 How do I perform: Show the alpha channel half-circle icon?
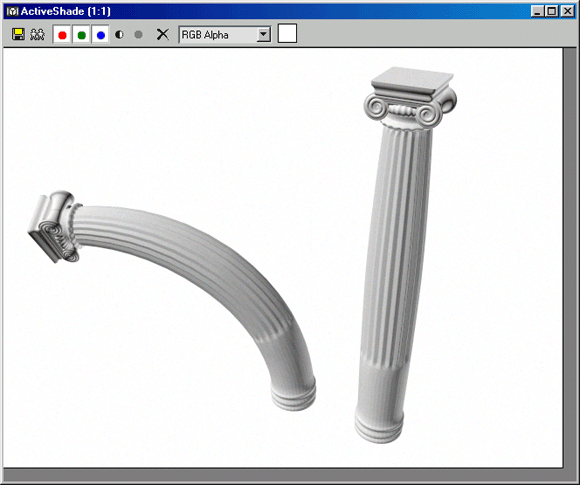pyautogui.click(x=119, y=35)
